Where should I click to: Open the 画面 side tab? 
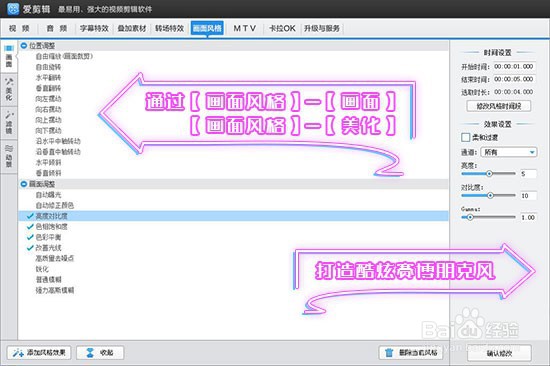point(9,57)
